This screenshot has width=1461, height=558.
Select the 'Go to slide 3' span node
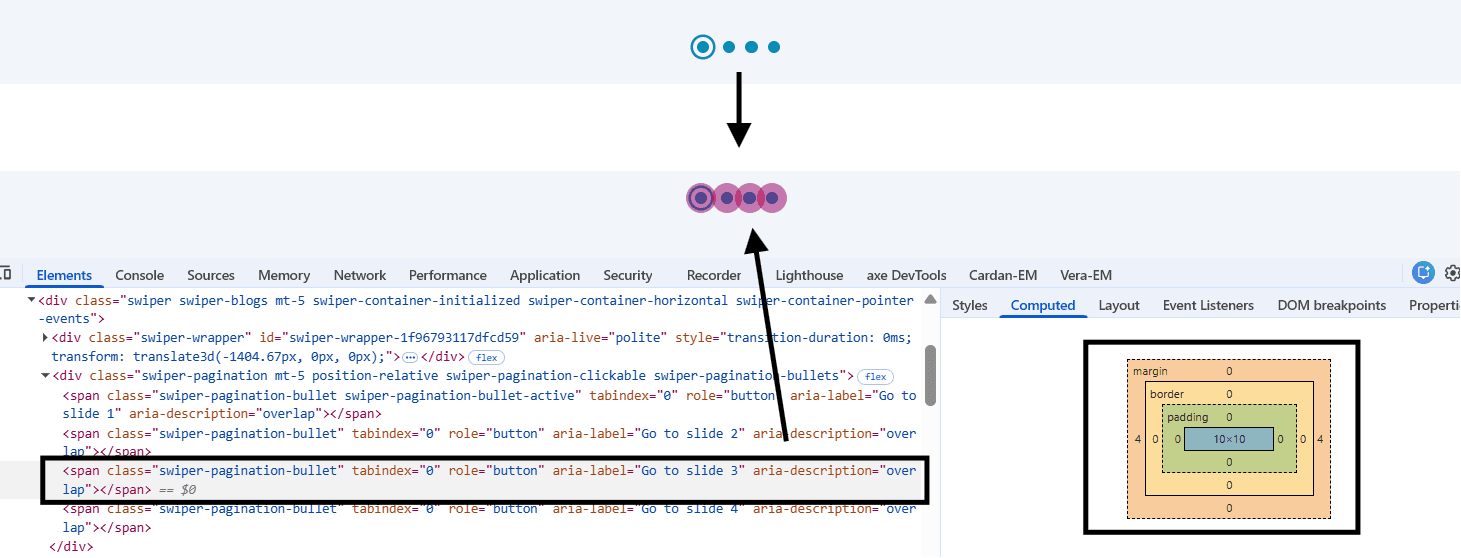(489, 480)
